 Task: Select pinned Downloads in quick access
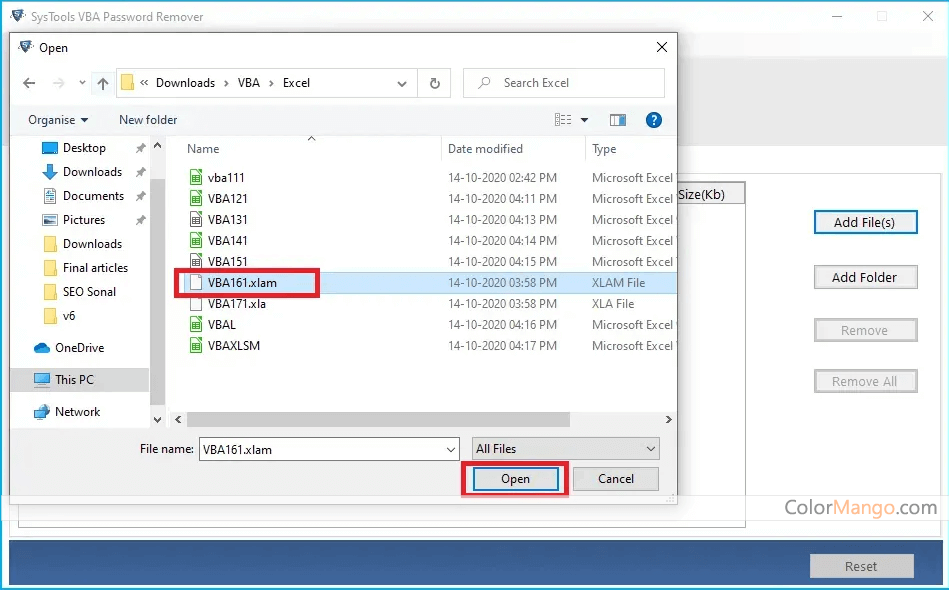93,172
